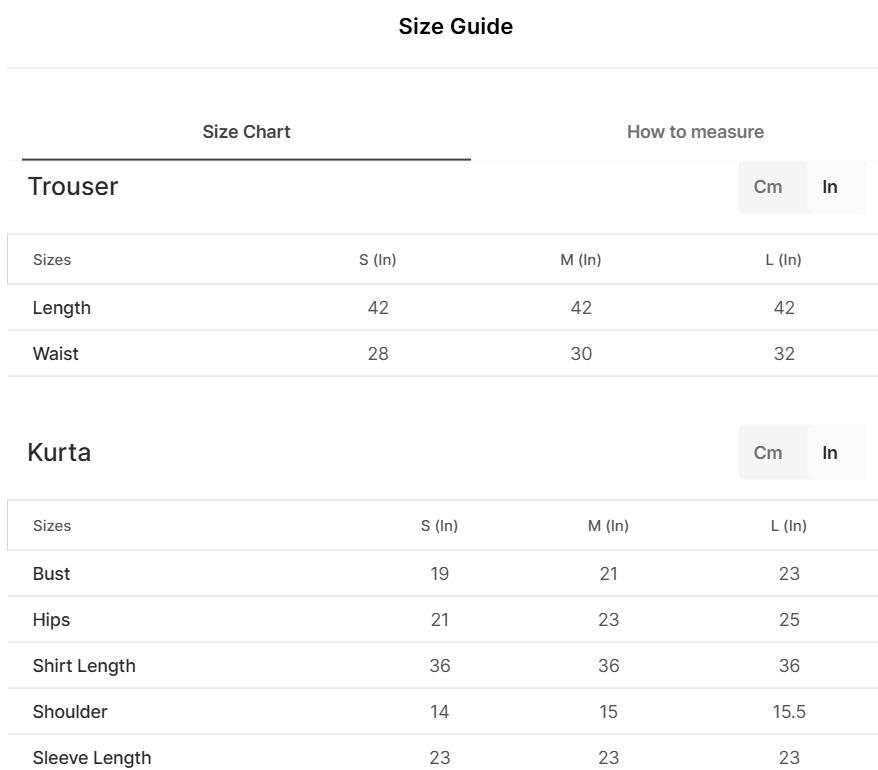878x770 pixels.
Task: Click the Size Guide title
Action: point(455,27)
